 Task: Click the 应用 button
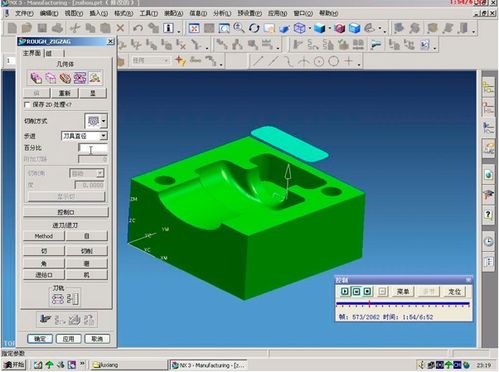(x=68, y=339)
